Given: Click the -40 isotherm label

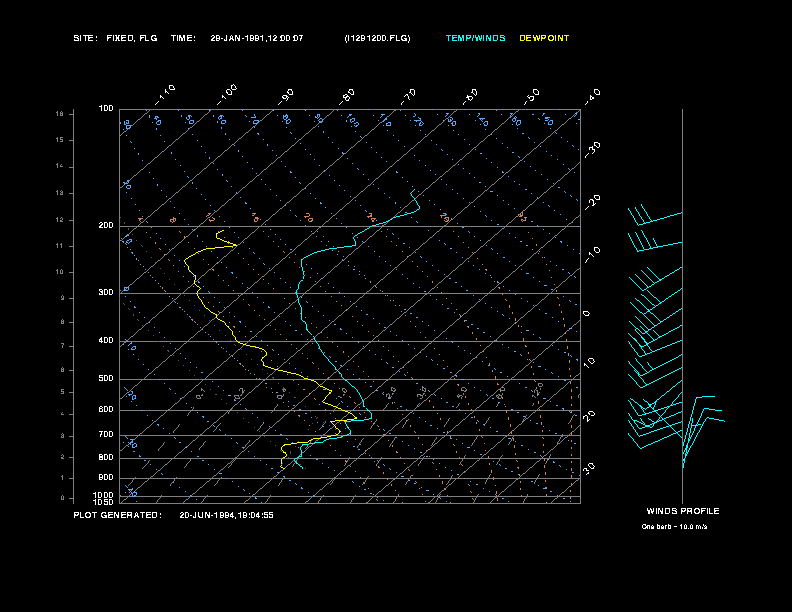Looking at the screenshot, I should [592, 96].
